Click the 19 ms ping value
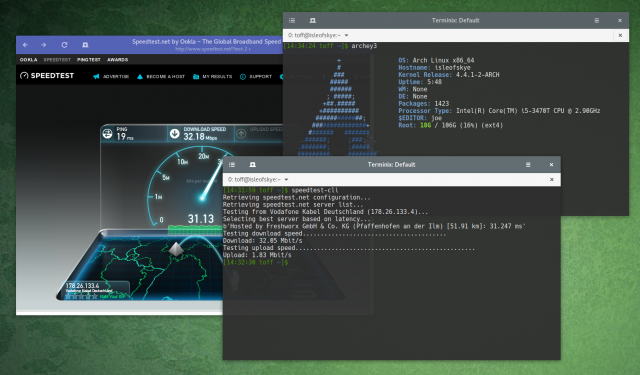 tap(125, 137)
